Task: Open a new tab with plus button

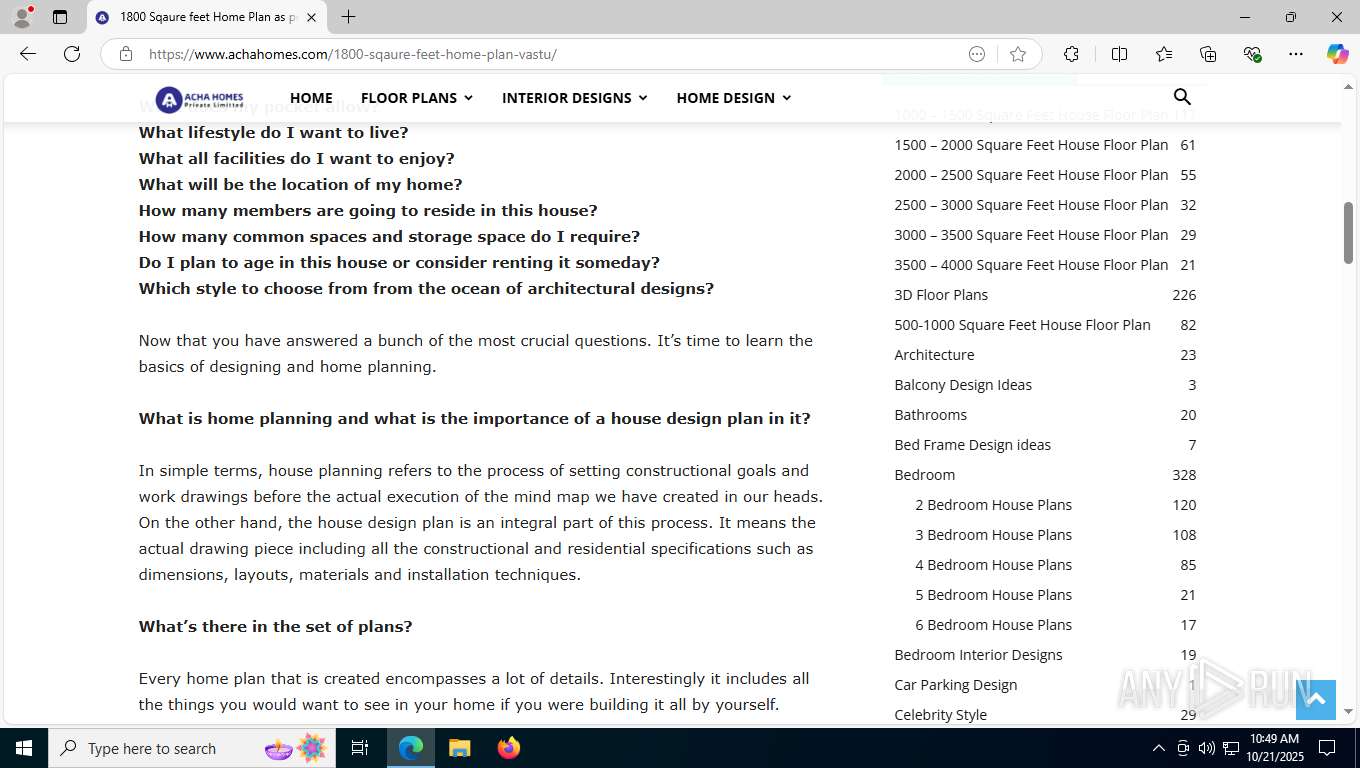Action: tap(348, 17)
